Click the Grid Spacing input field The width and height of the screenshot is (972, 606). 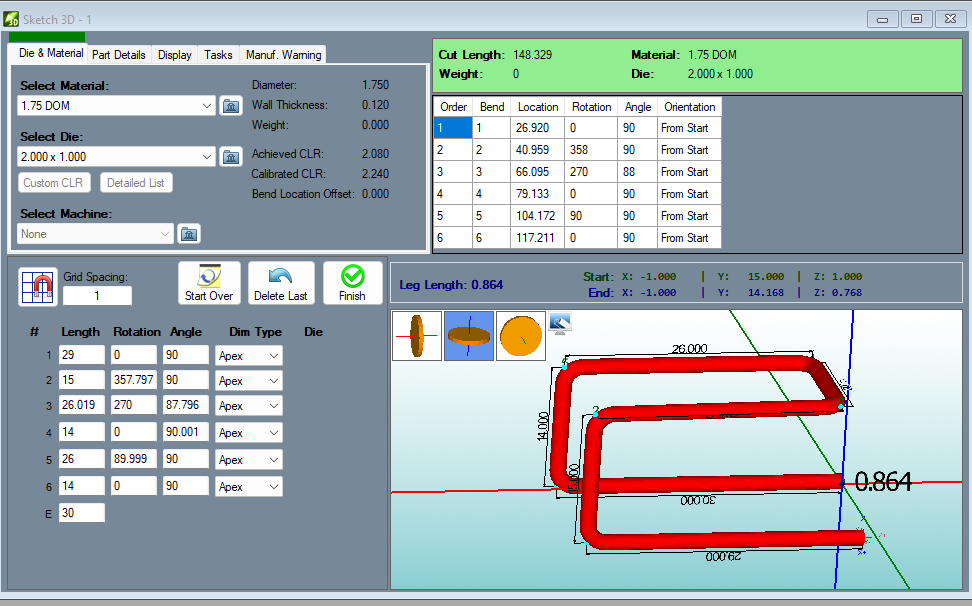(97, 296)
